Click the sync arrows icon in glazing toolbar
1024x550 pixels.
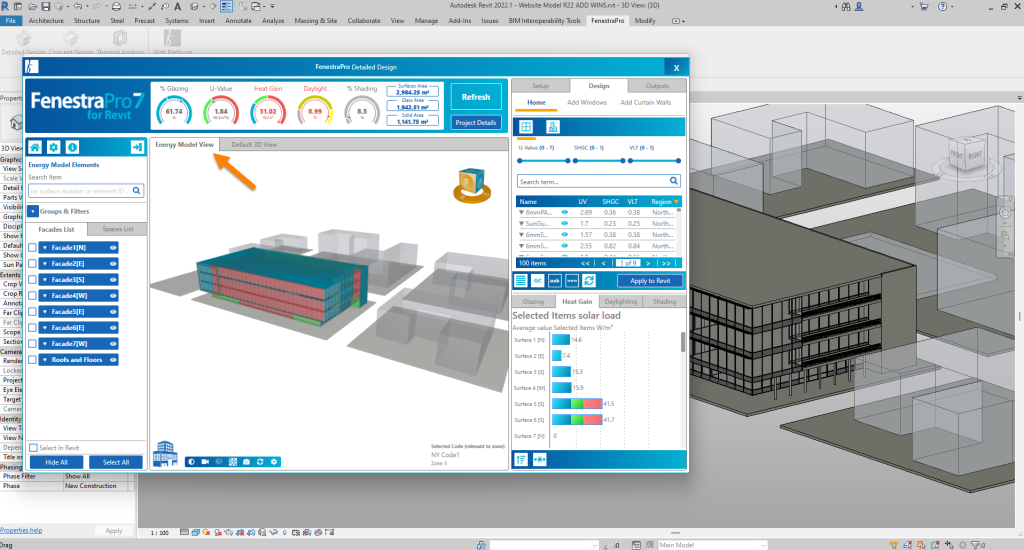[589, 281]
